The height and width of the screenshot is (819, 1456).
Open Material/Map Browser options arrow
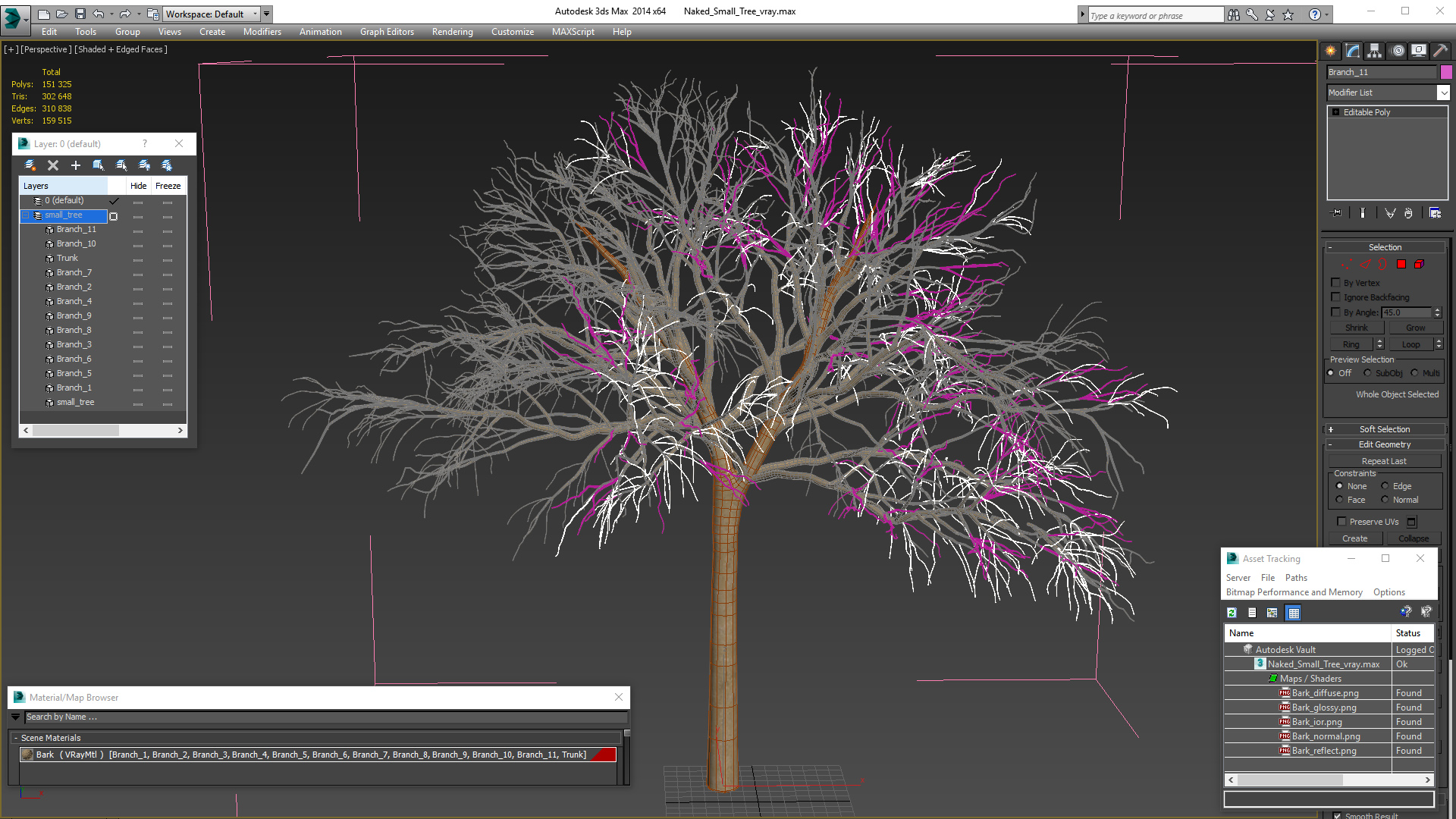(15, 717)
